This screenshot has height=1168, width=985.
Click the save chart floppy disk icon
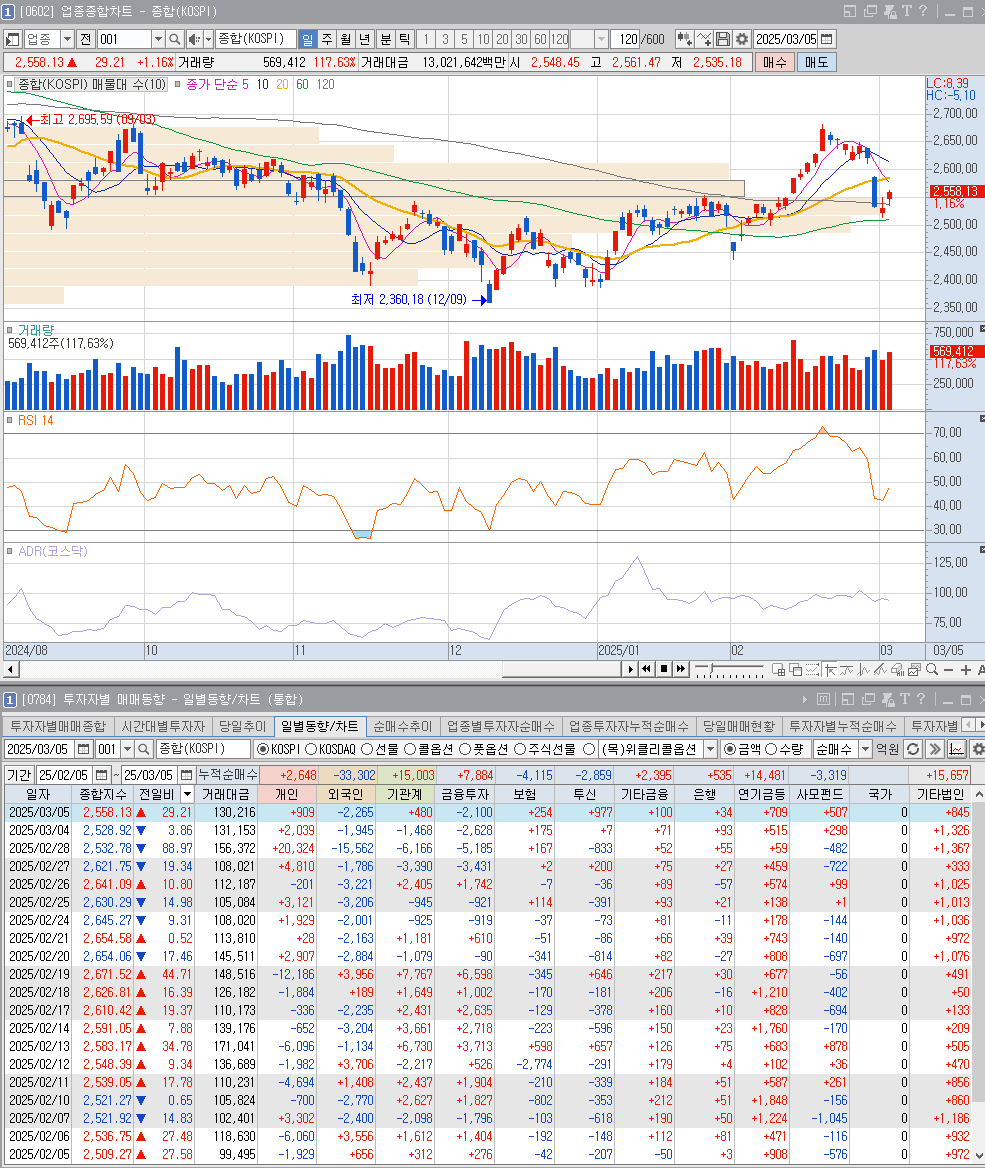point(723,39)
